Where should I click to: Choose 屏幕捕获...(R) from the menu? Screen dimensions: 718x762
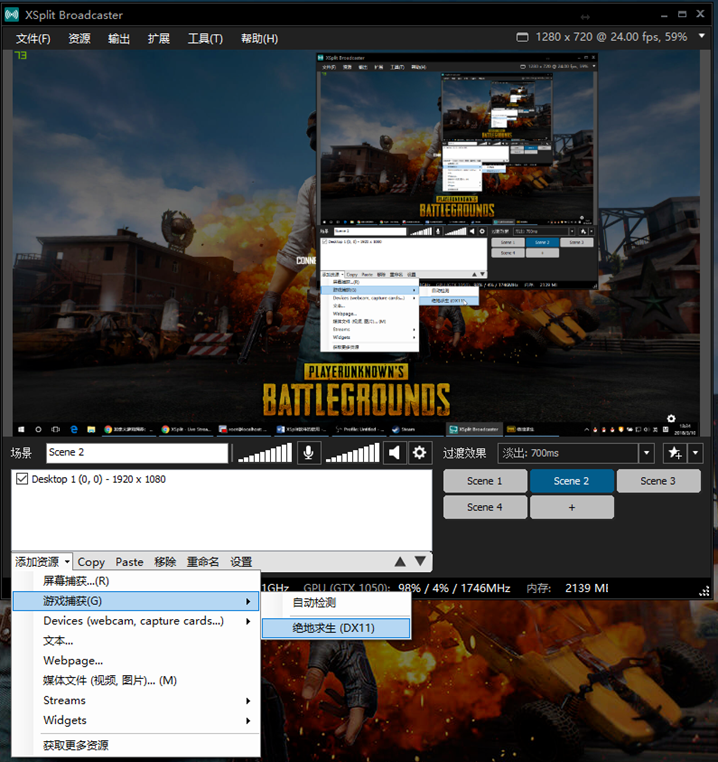point(136,581)
